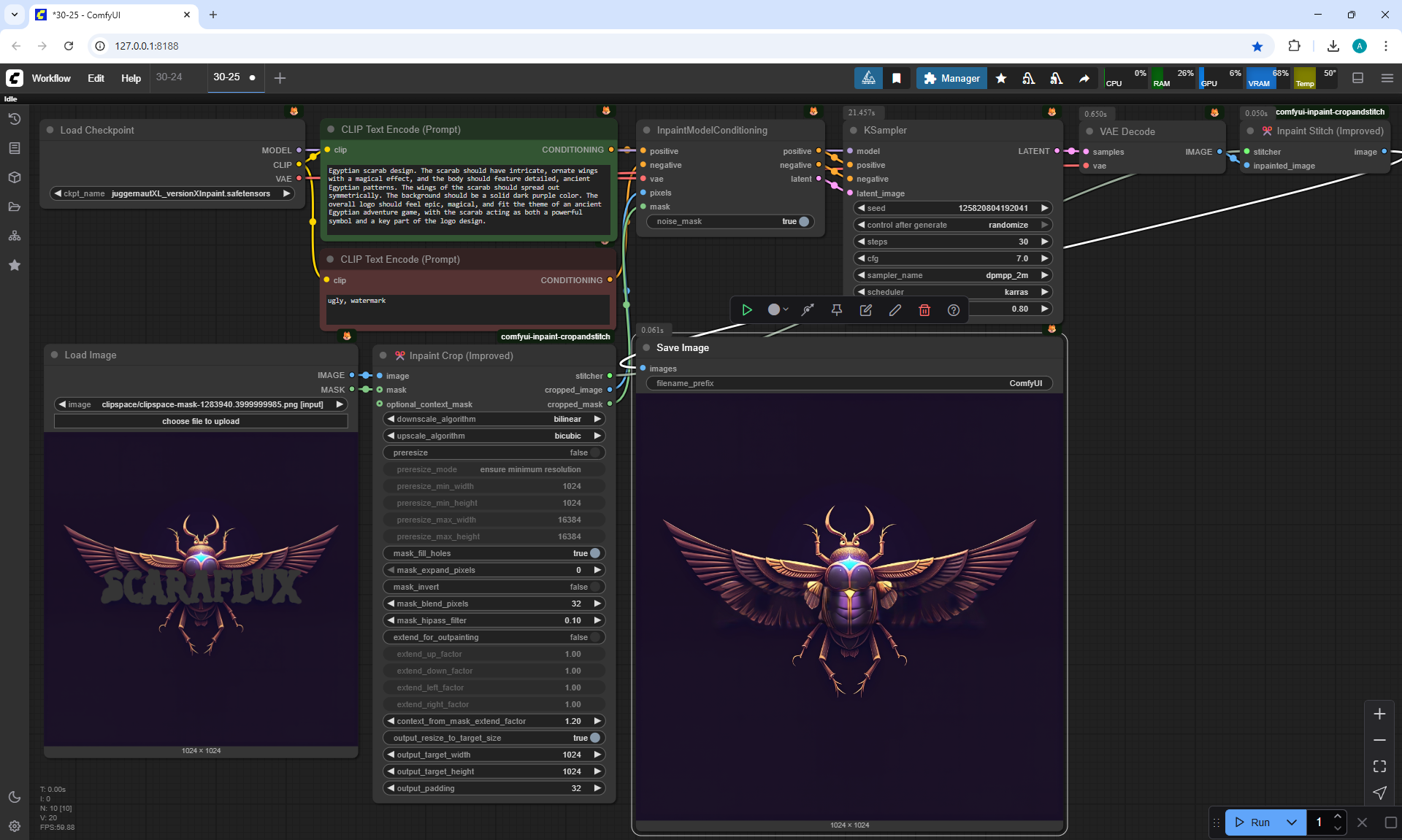Screen dimensions: 1402x840
Task: Click the filename_prefix ComfyUI input field
Action: pos(849,383)
